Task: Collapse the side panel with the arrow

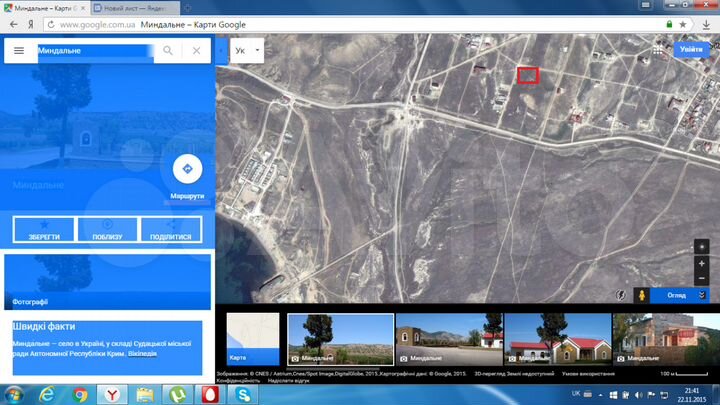Action: tap(221, 50)
